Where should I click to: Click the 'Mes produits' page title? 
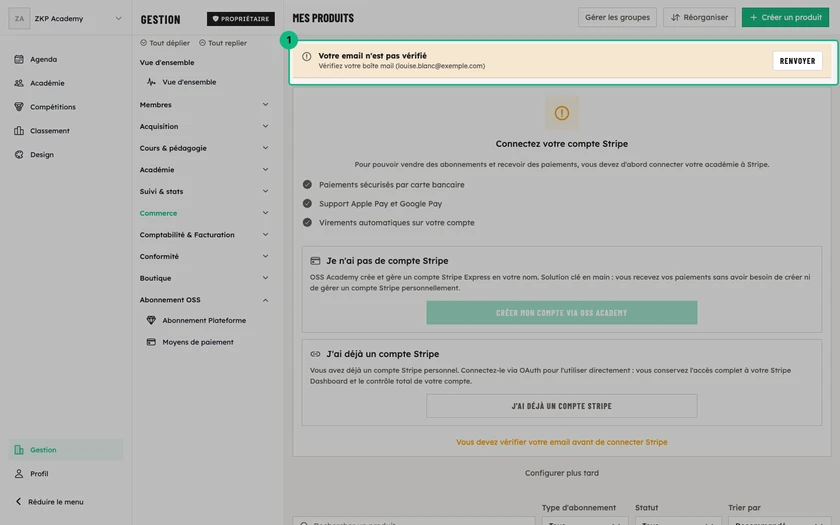(323, 18)
